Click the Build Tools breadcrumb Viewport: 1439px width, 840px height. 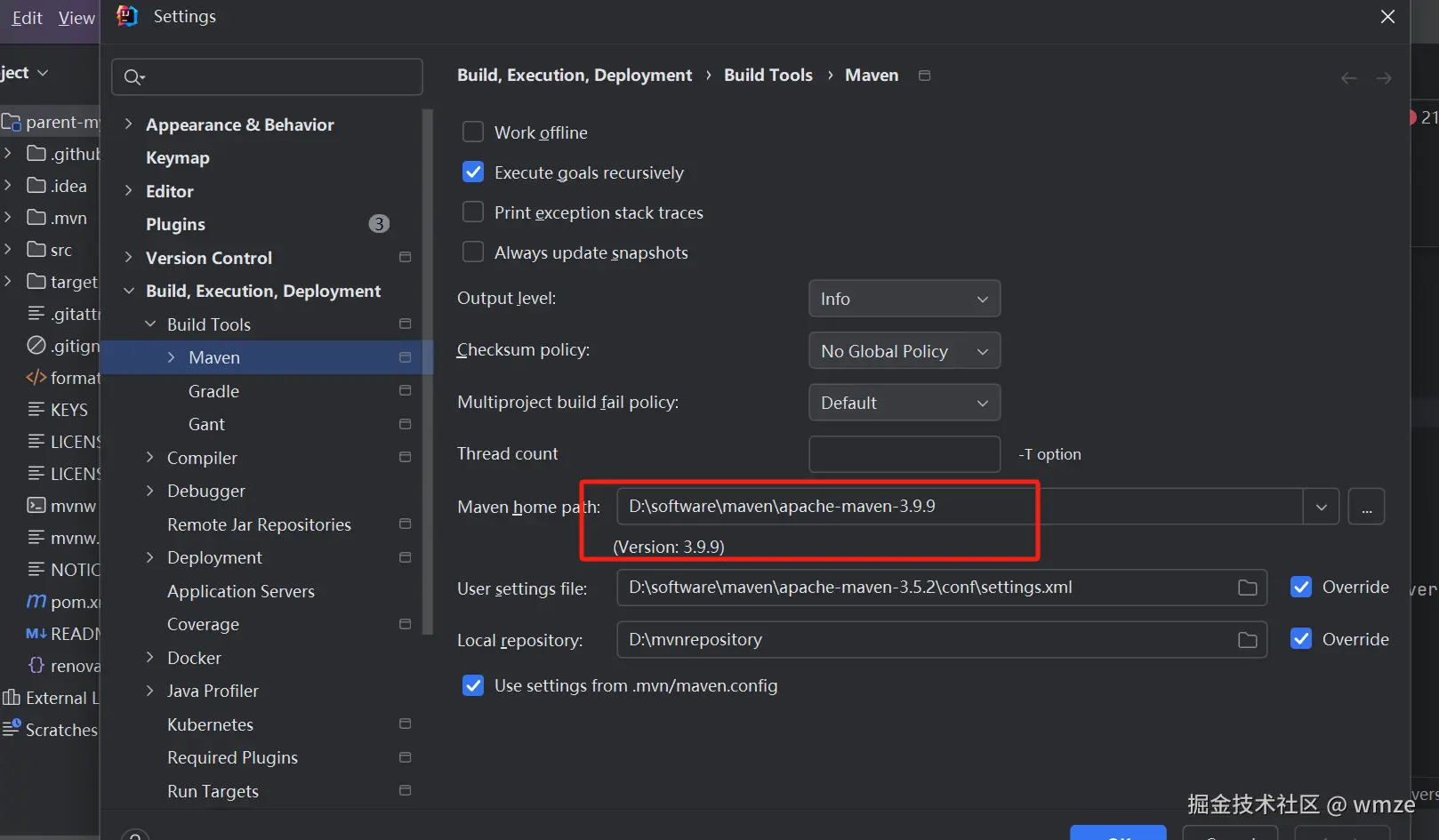pos(768,76)
